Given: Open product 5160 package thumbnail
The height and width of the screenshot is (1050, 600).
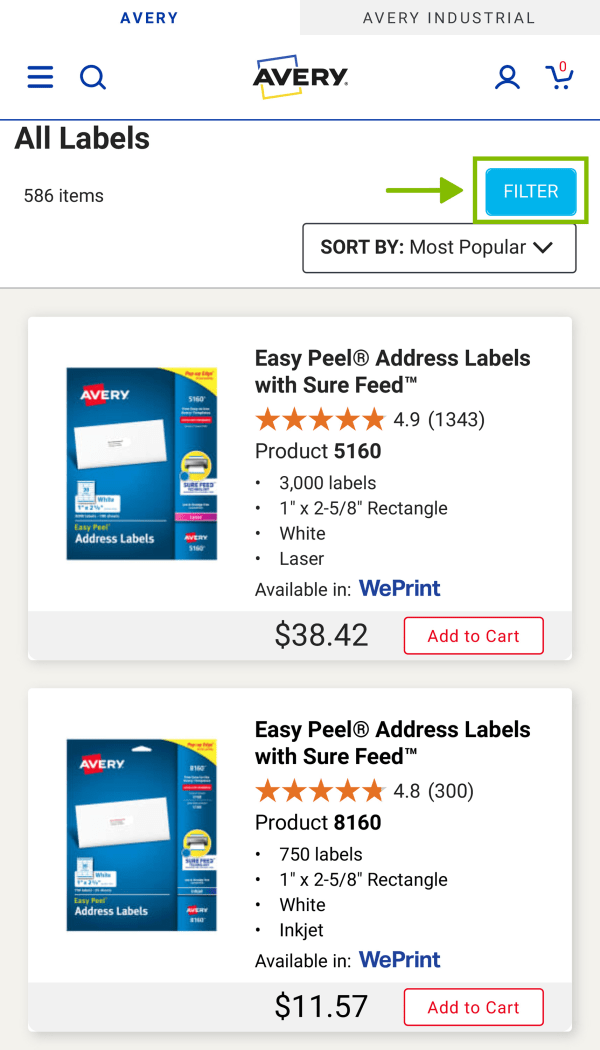Looking at the screenshot, I should click(141, 463).
